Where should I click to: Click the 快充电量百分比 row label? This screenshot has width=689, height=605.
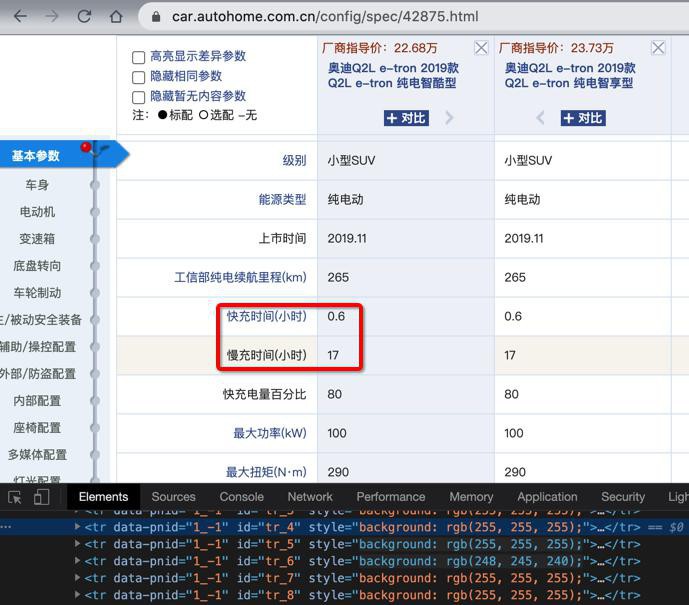point(265,394)
